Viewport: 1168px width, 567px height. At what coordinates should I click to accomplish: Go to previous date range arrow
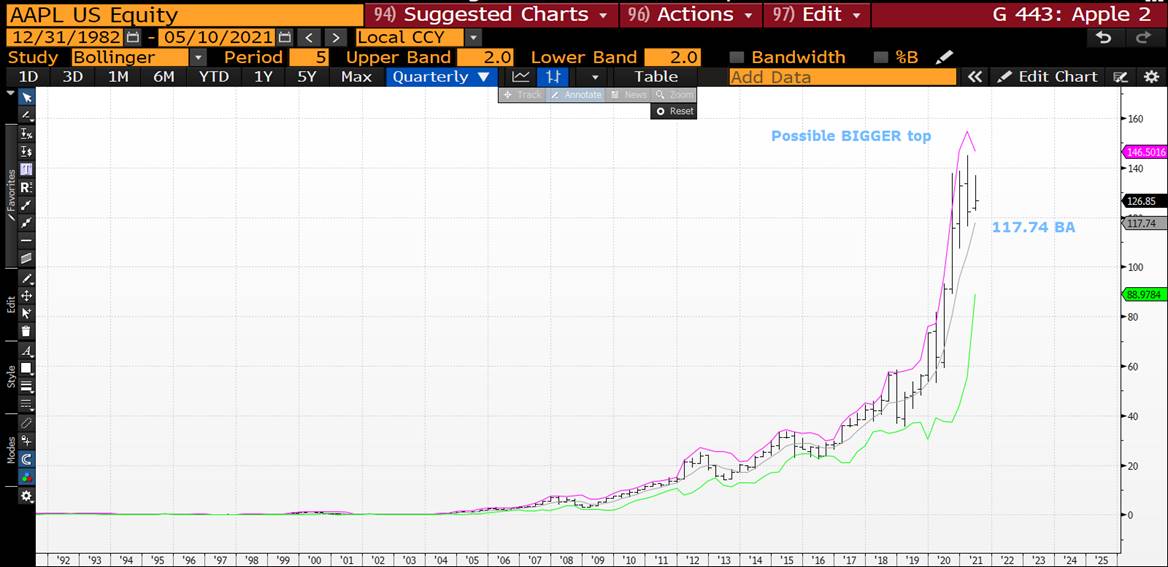click(310, 37)
